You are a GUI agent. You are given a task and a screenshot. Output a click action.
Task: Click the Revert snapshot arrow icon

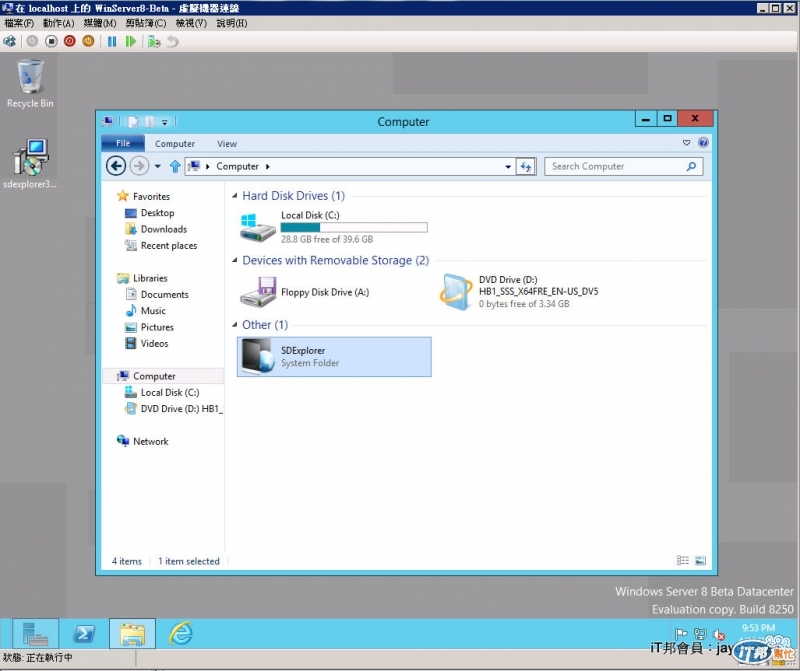[173, 41]
